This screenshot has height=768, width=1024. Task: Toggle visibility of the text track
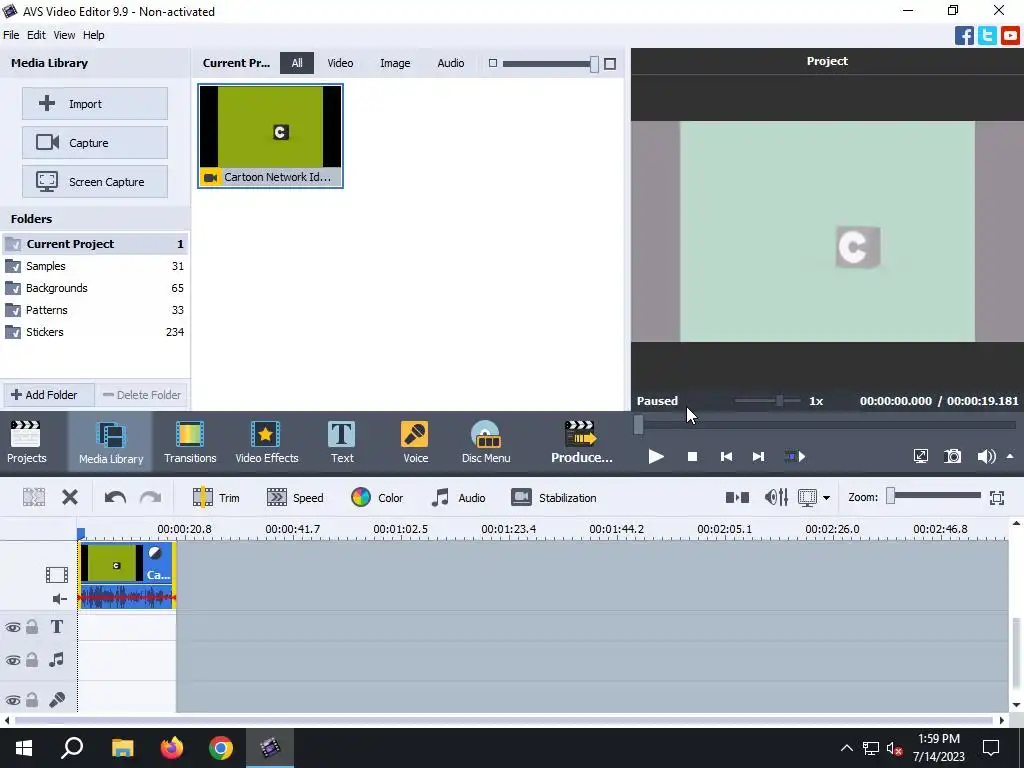[x=12, y=628]
